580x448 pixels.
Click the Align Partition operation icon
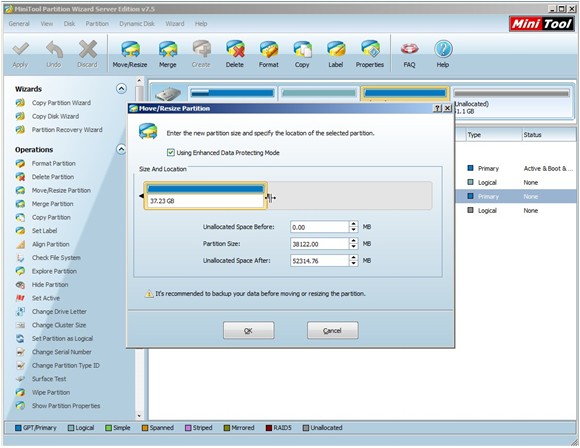click(20, 244)
